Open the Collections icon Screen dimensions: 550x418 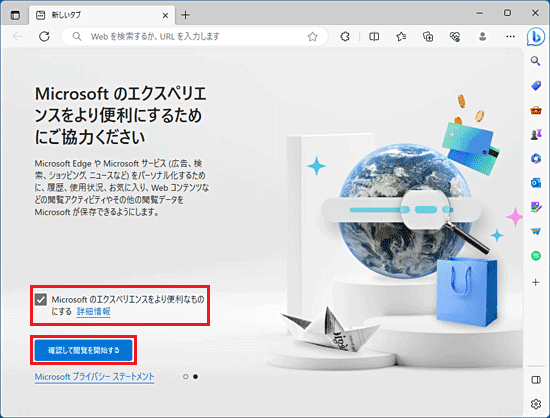[x=428, y=36]
